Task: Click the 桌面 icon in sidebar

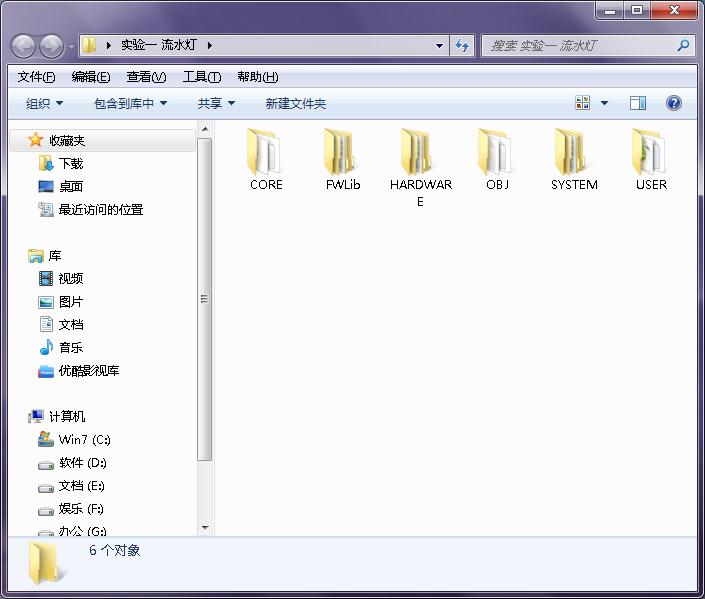Action: 46,186
